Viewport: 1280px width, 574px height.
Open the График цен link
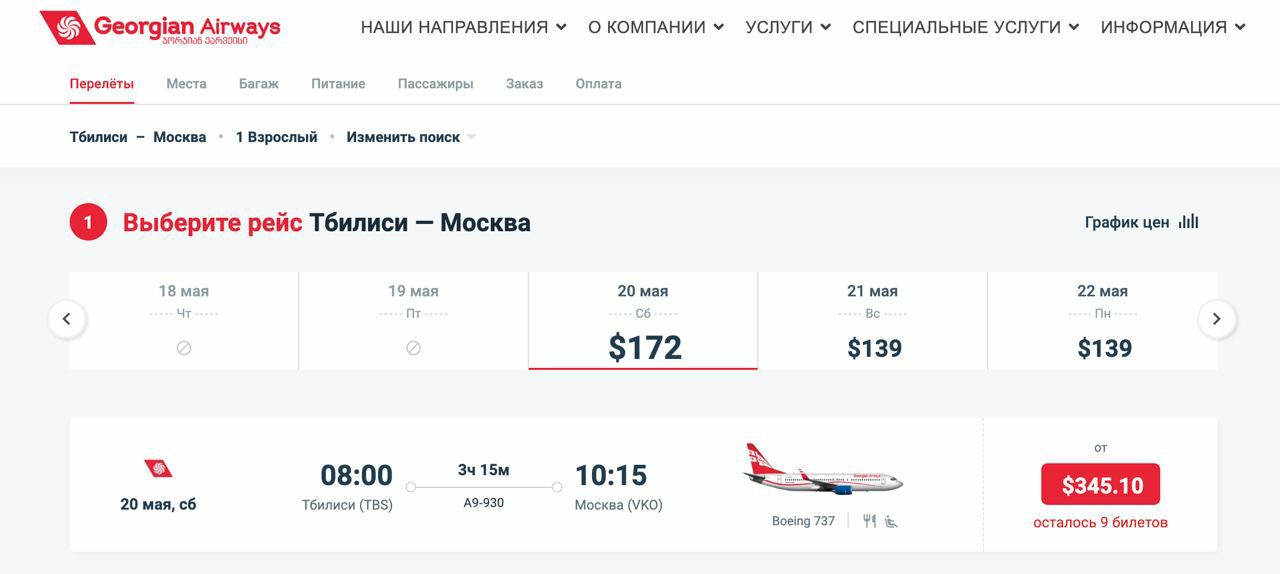coord(1127,222)
